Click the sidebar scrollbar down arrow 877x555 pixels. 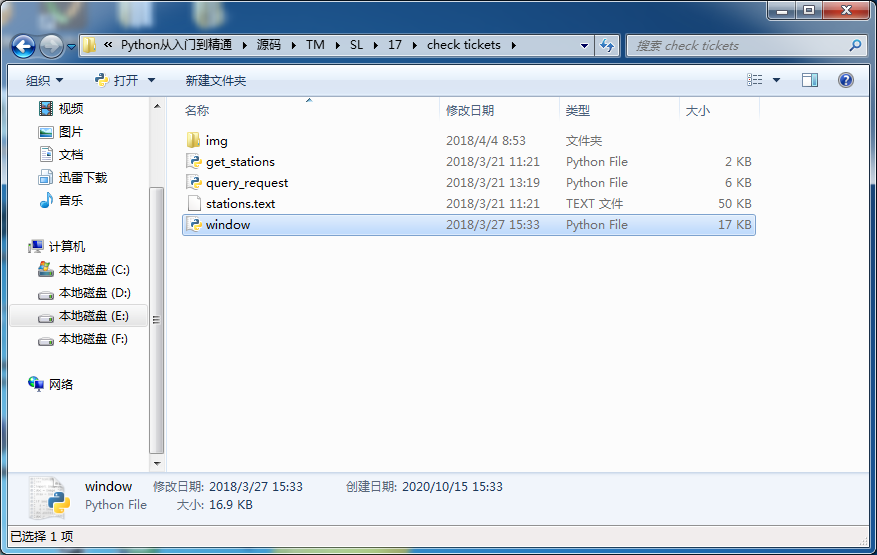point(157,463)
